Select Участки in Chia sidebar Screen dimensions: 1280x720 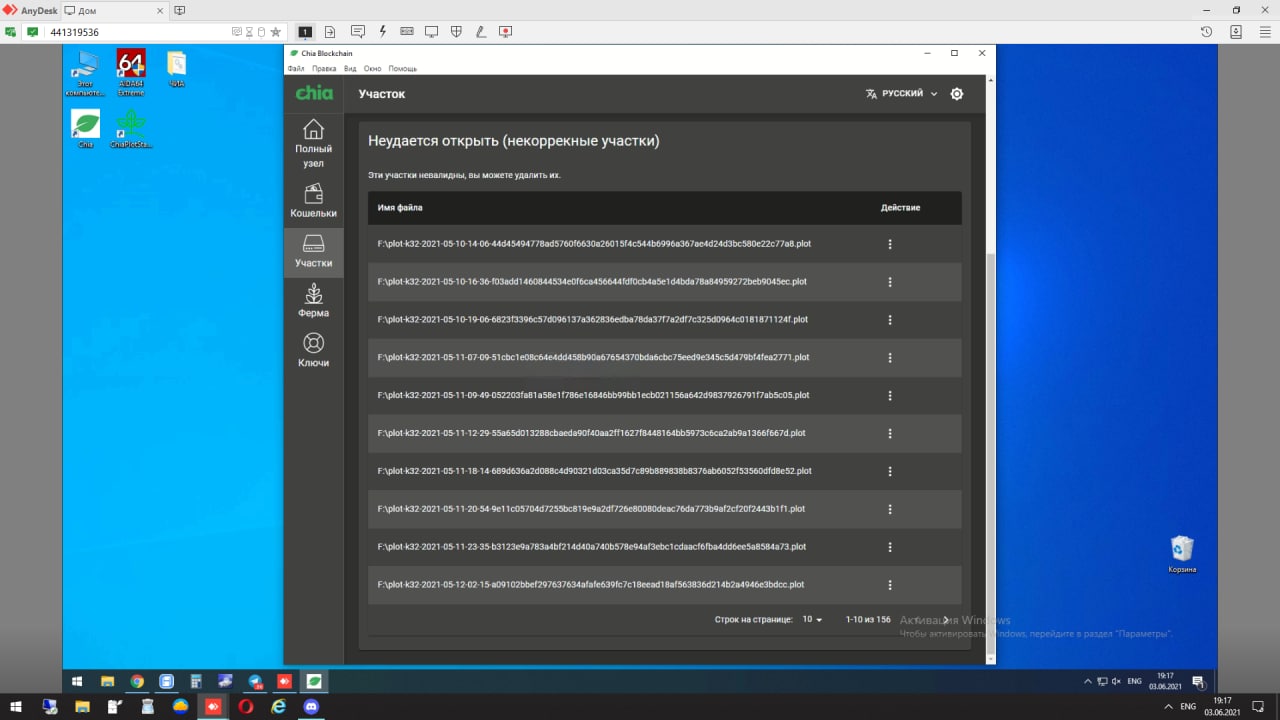tap(313, 251)
